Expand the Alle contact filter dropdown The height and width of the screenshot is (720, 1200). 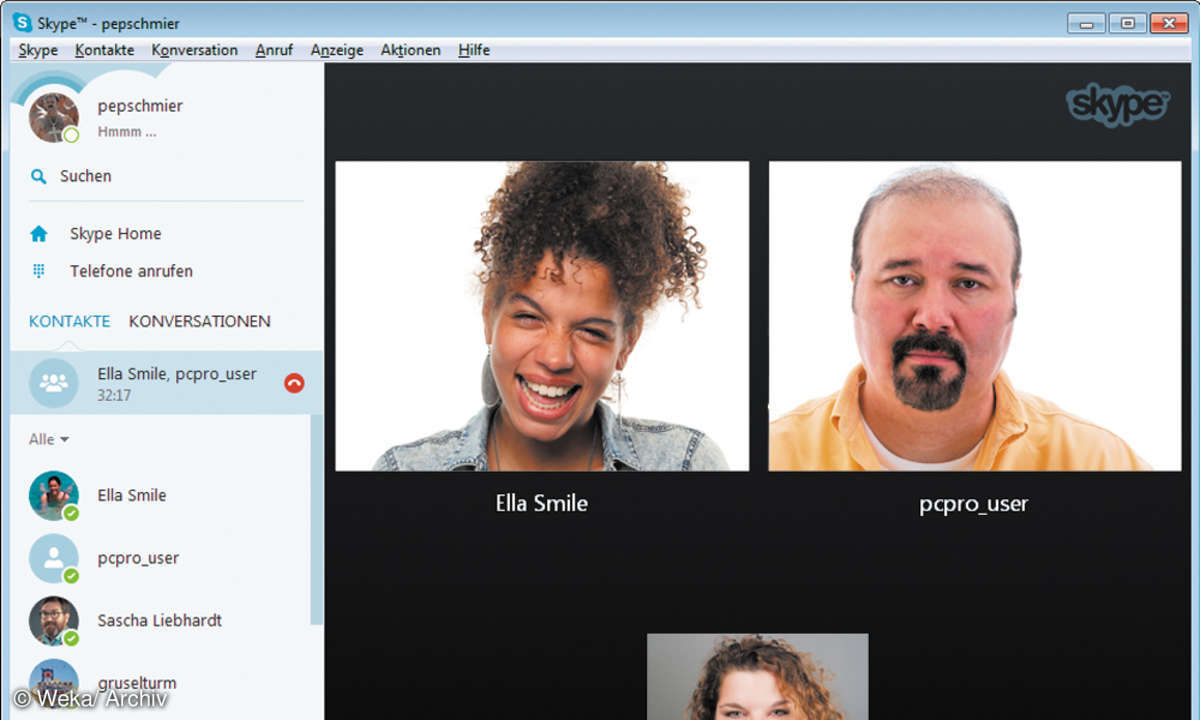coord(49,439)
